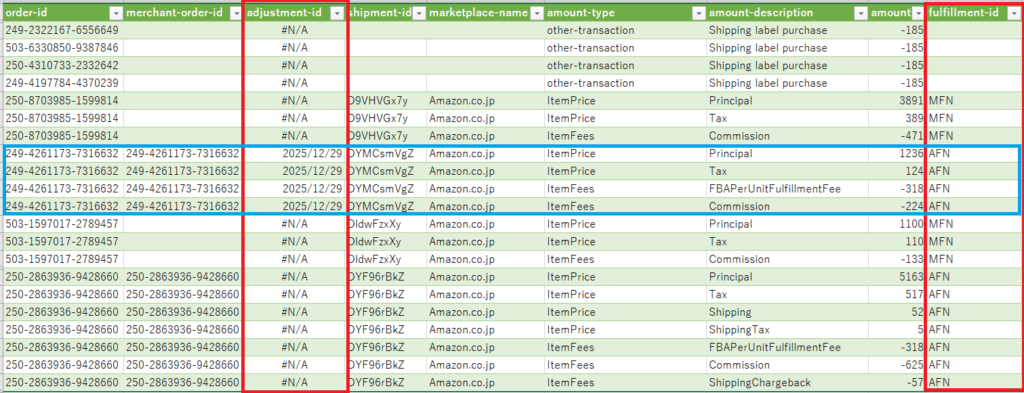Select DYMCsmVgZ shipment-id in the 124 row
This screenshot has height=393, width=1024.
click(x=387, y=171)
